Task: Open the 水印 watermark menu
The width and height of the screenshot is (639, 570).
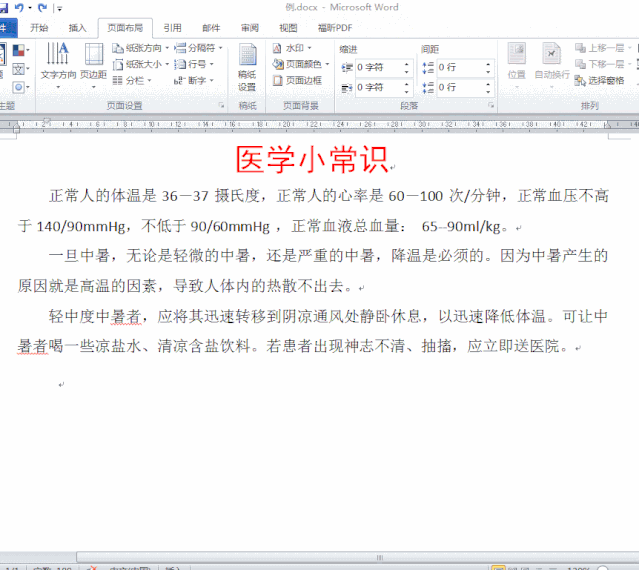Action: click(292, 48)
